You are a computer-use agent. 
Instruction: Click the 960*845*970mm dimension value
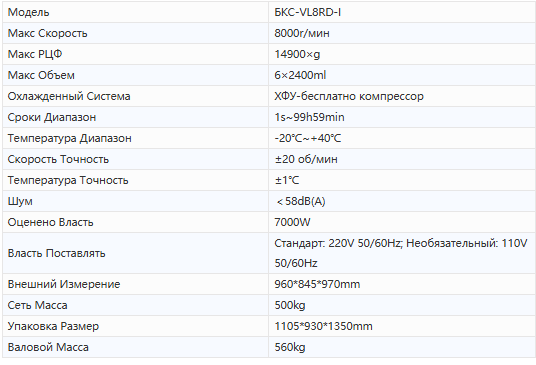click(317, 284)
